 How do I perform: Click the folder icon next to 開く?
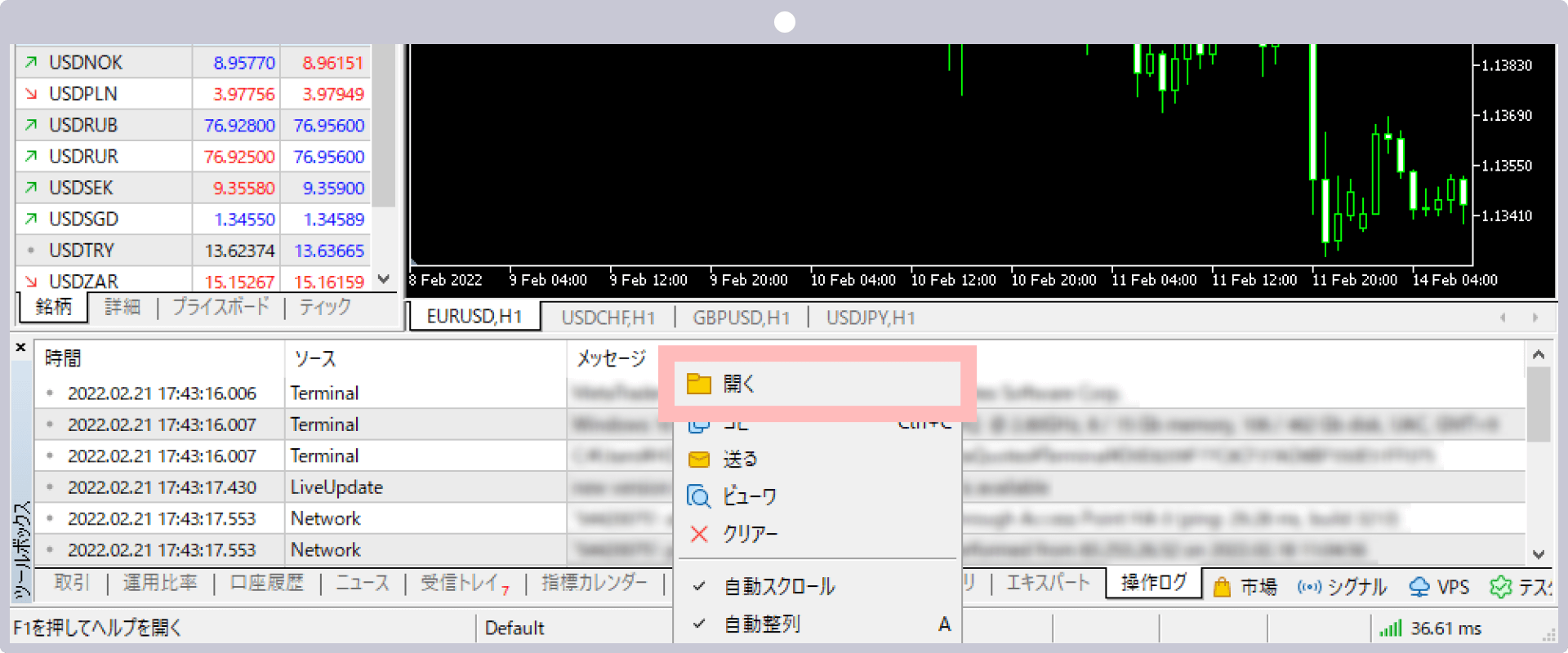click(x=699, y=384)
